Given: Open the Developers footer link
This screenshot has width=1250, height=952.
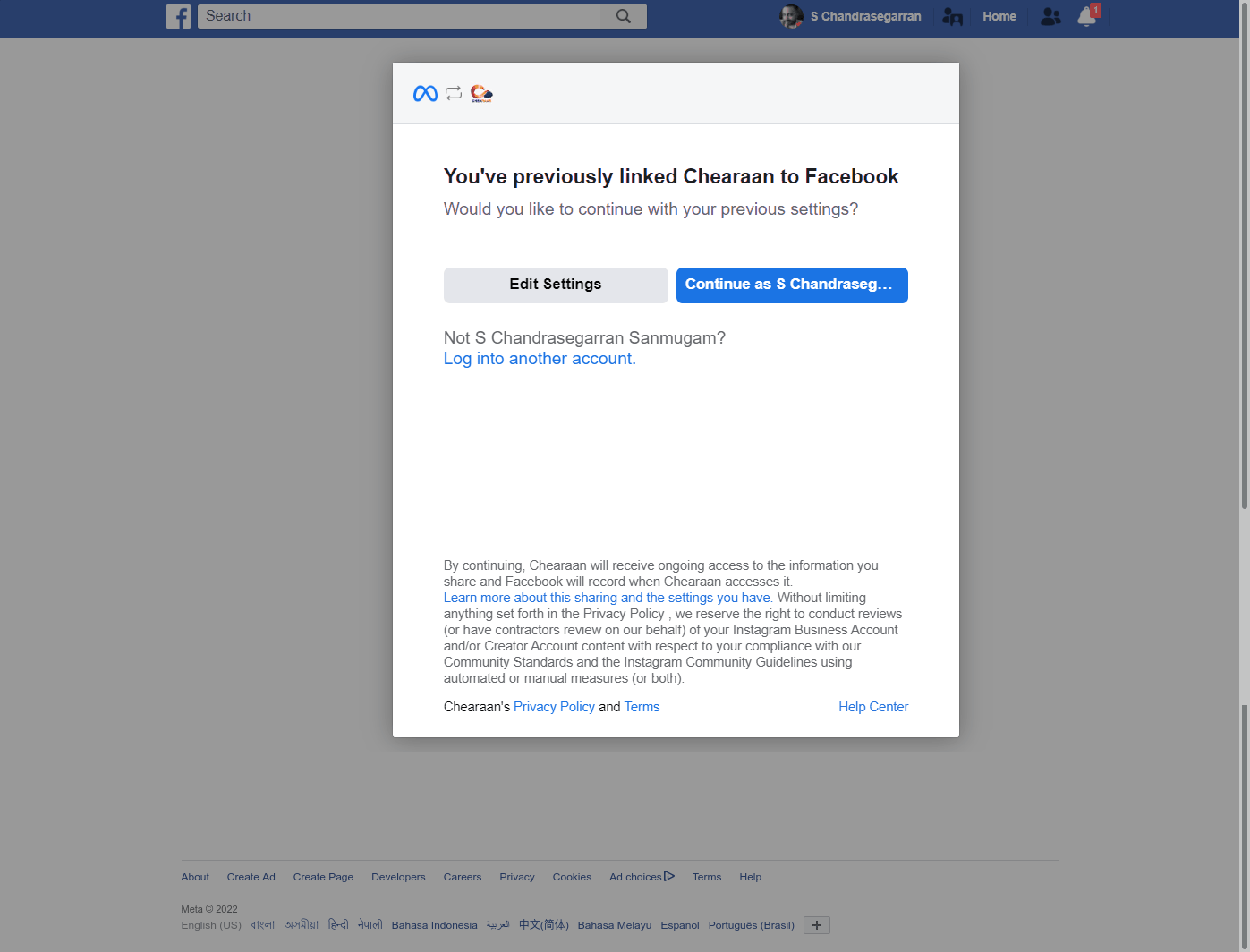Looking at the screenshot, I should (398, 877).
